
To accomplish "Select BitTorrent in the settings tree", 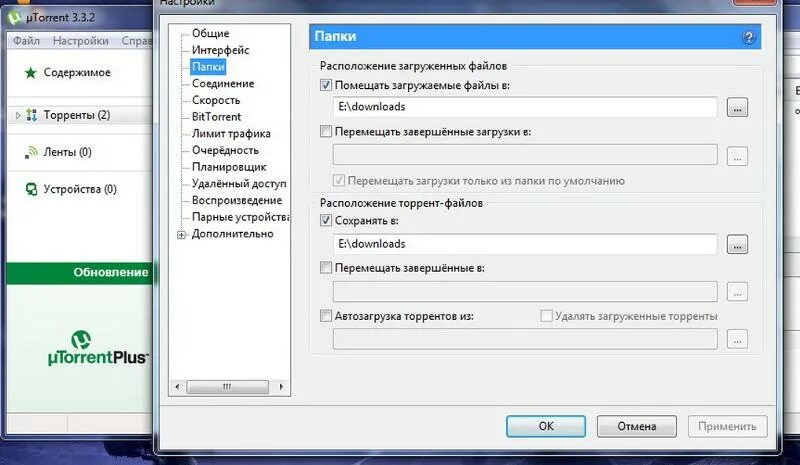I will coord(216,117).
